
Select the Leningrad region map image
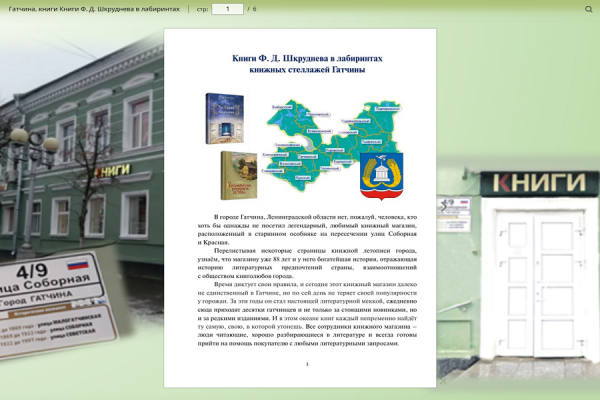(x=331, y=145)
